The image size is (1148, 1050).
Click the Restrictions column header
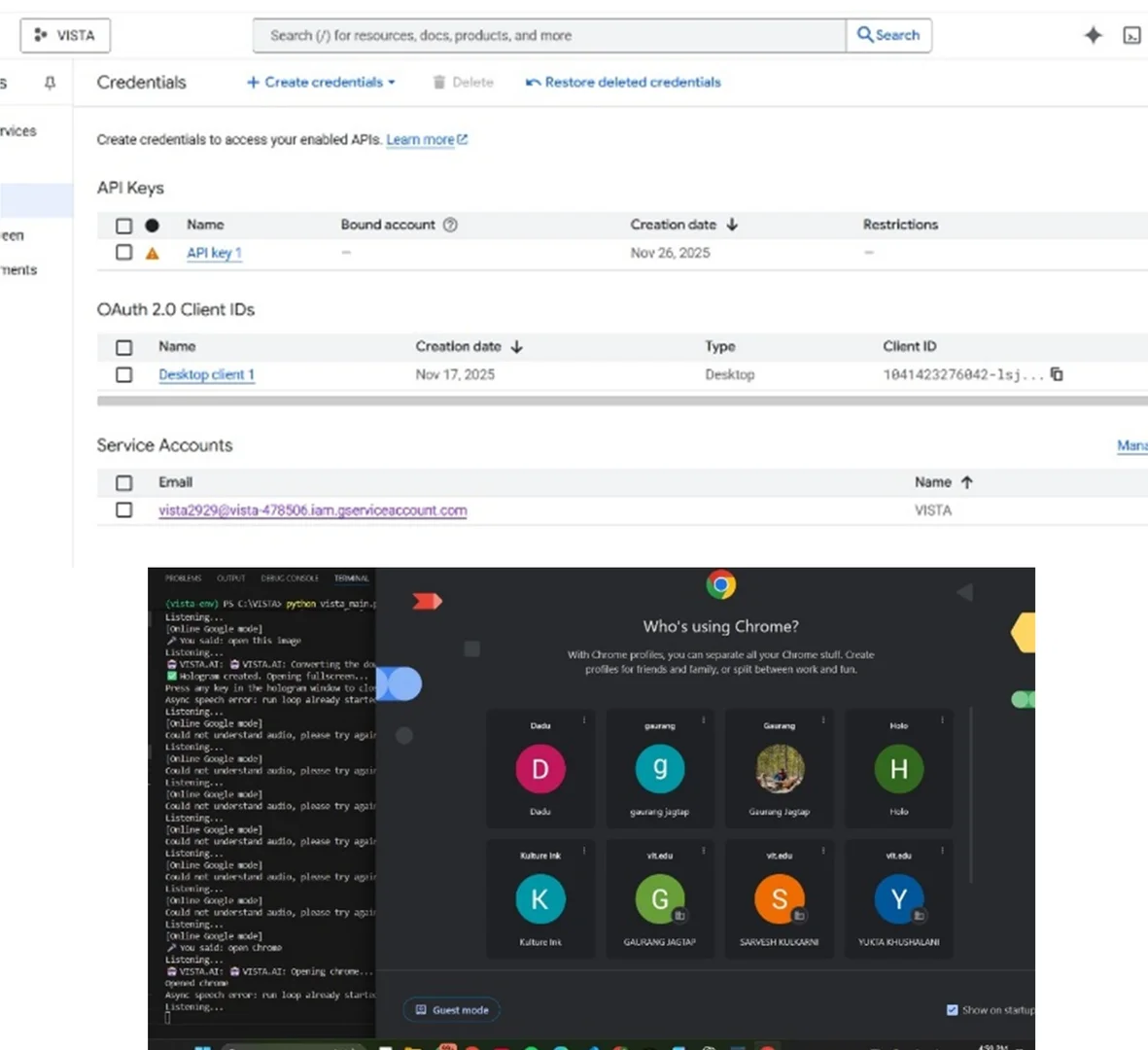(x=900, y=225)
